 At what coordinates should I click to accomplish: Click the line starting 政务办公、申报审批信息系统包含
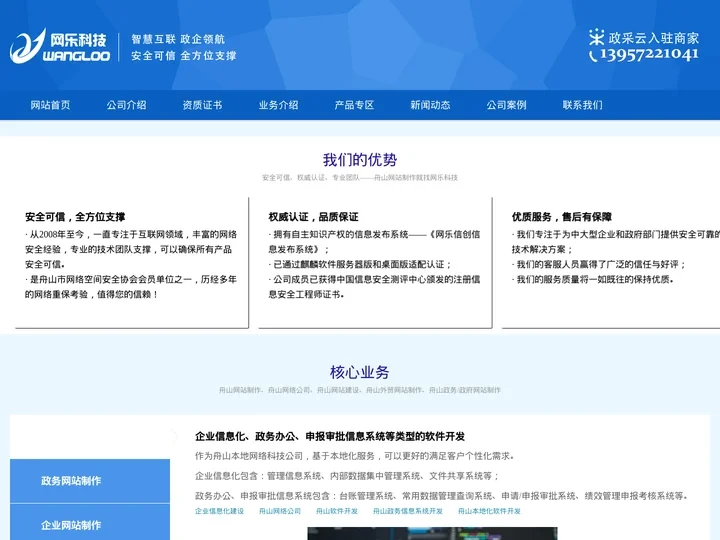point(442,496)
